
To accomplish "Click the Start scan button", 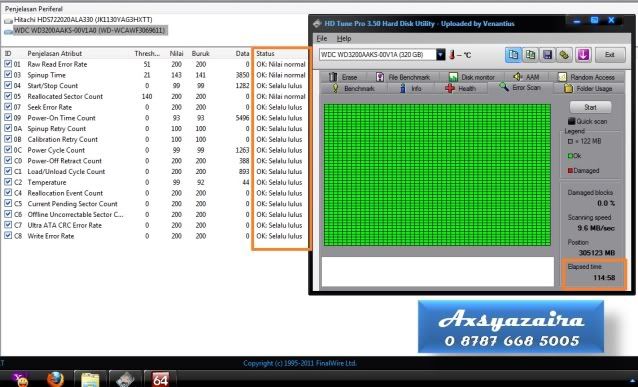I will [590, 107].
